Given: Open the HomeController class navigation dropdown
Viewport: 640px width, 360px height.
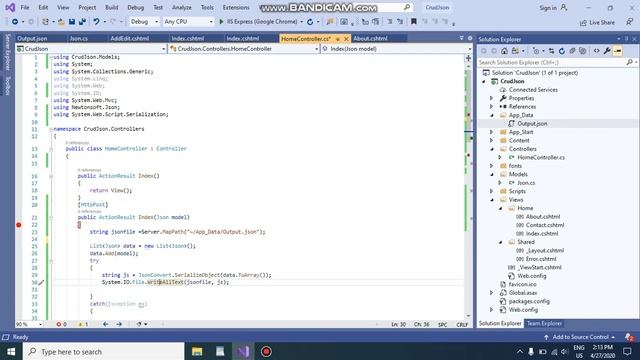Looking at the screenshot, I should click(244, 49).
